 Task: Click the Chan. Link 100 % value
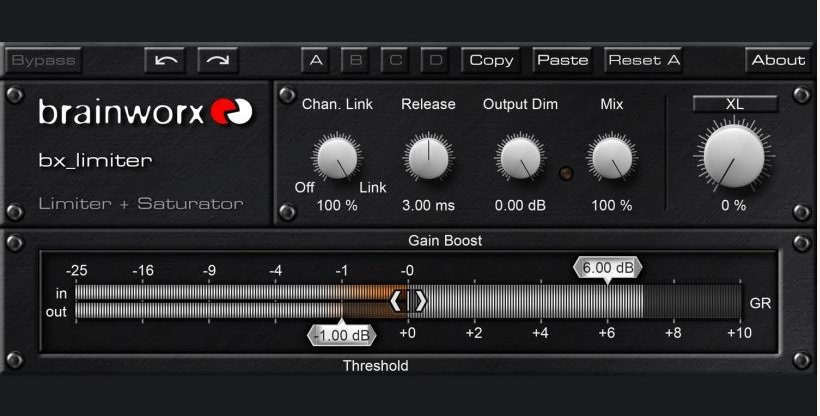(337, 206)
